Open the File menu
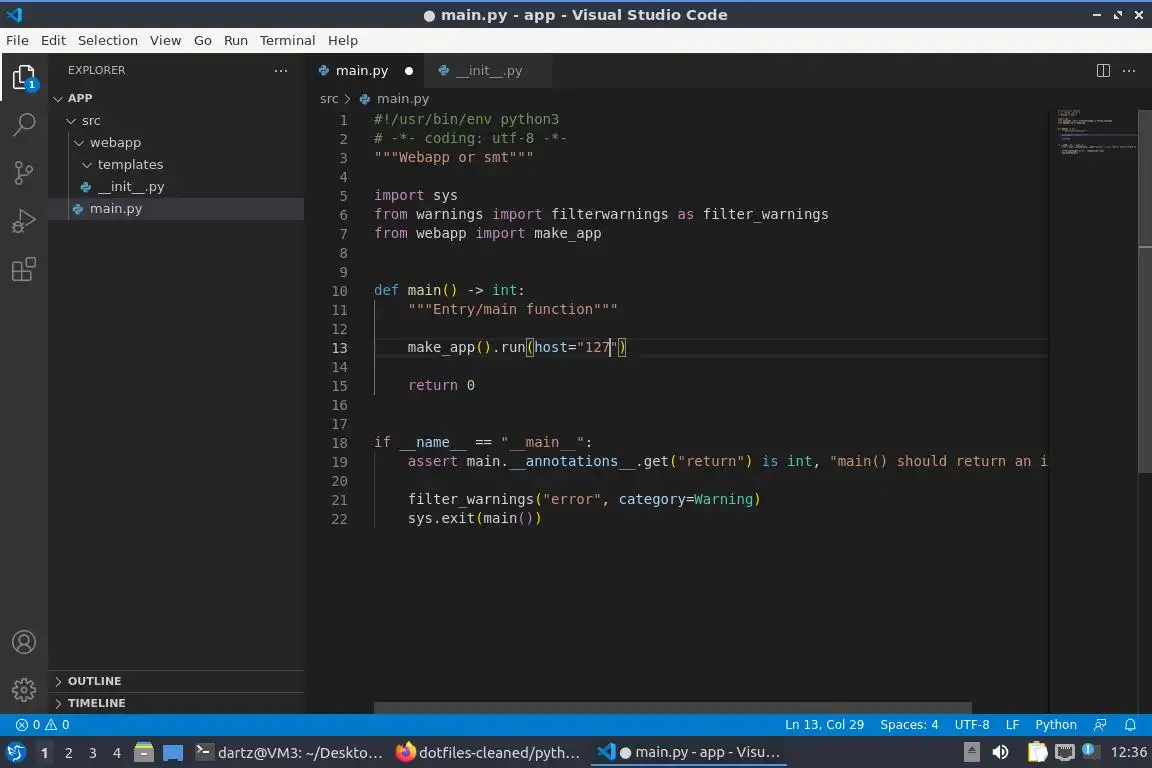The height and width of the screenshot is (768, 1152). (17, 40)
